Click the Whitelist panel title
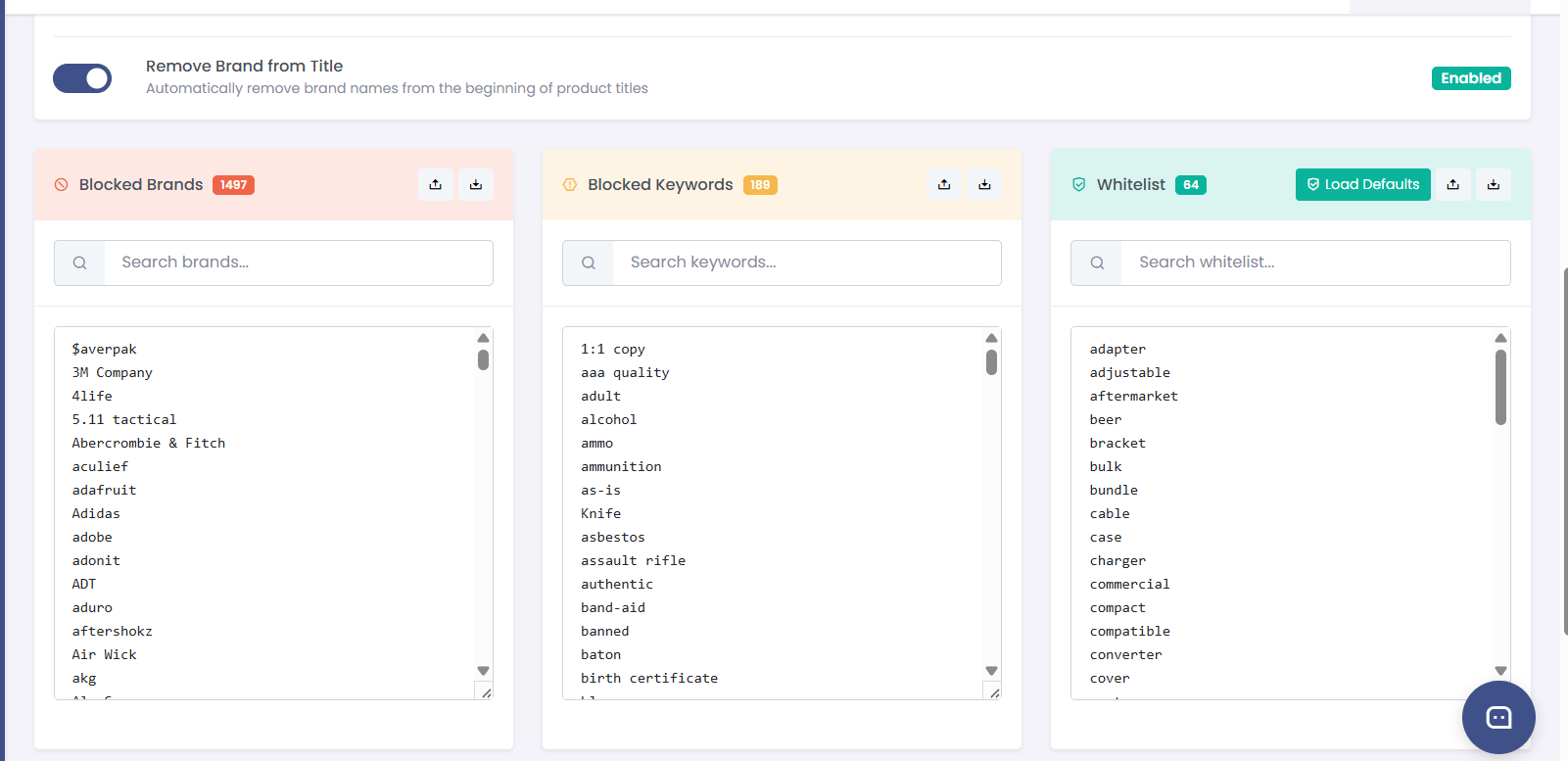 tap(1131, 185)
